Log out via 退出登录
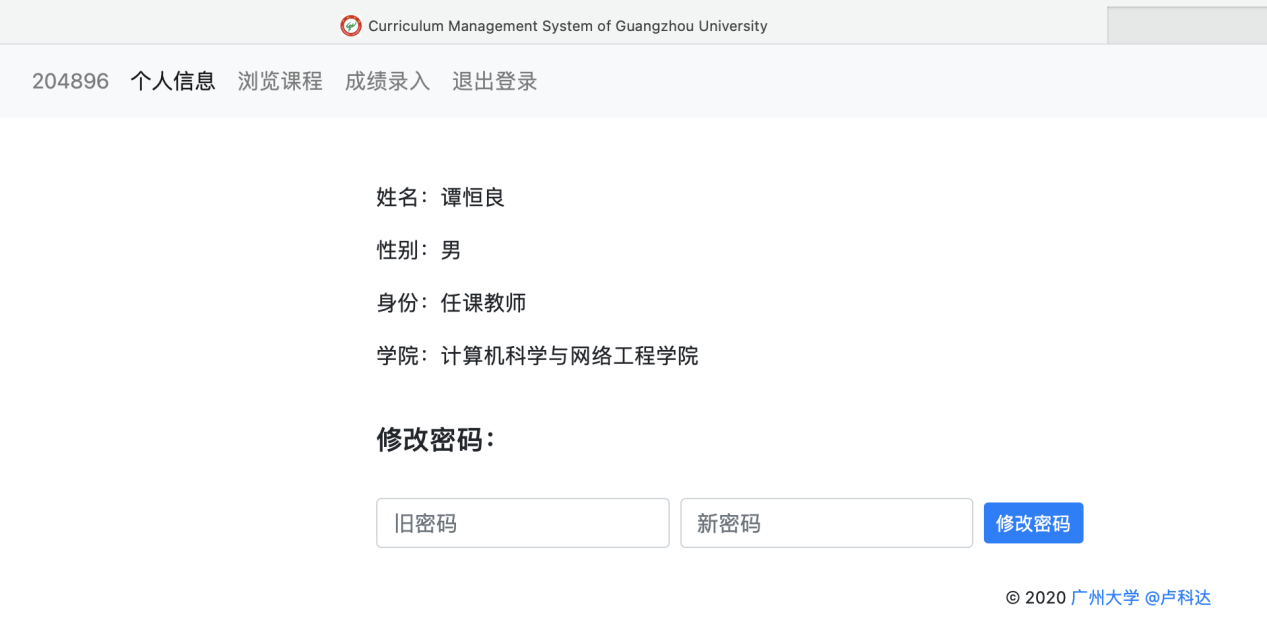The image size is (1267, 622). pos(494,81)
